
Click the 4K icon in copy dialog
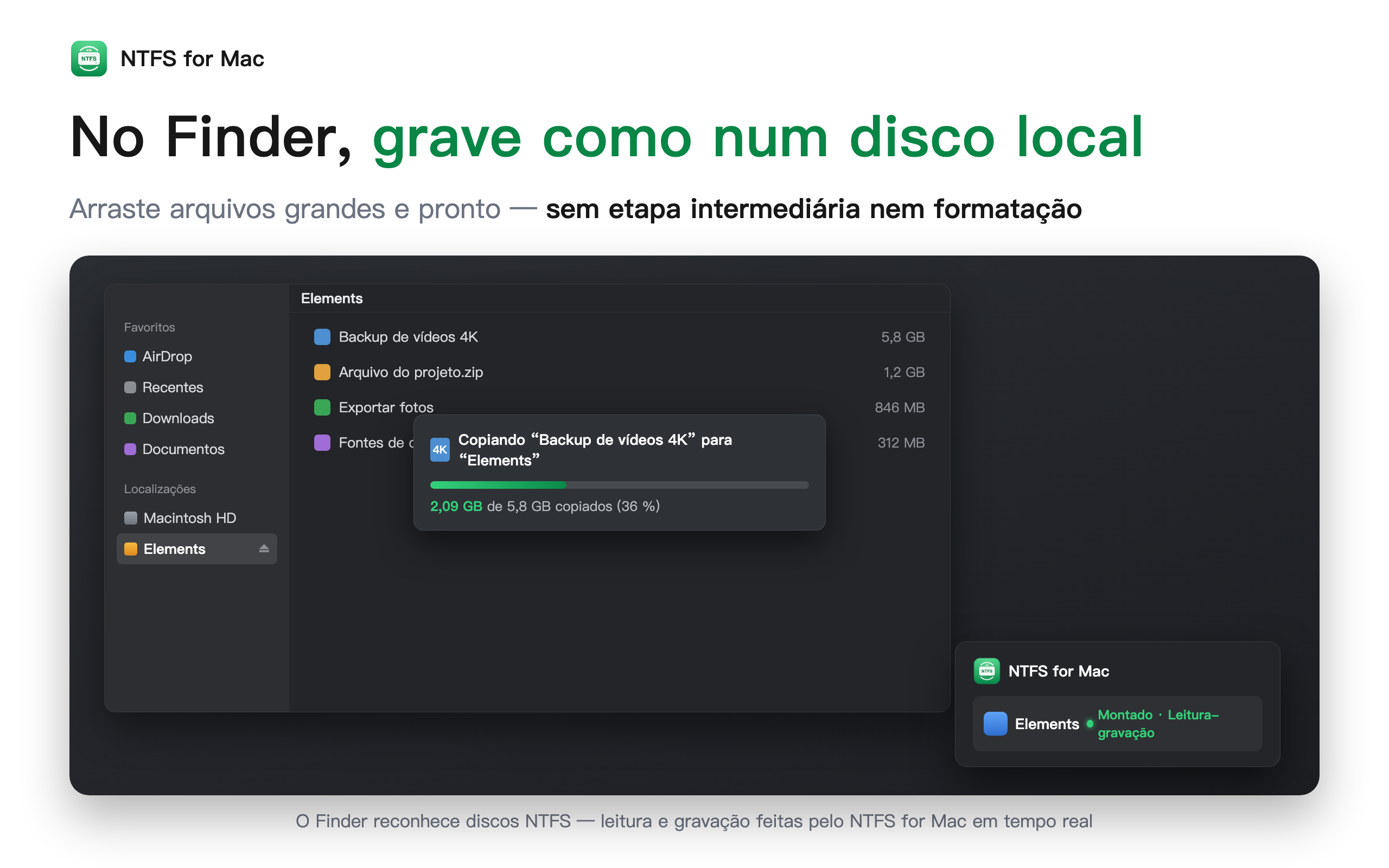[439, 450]
